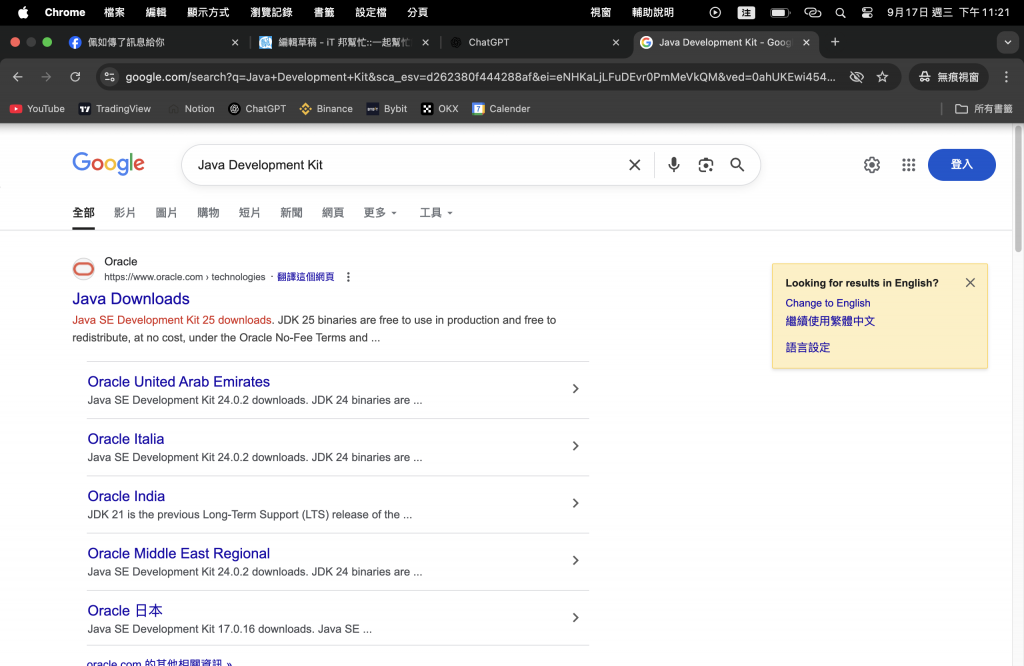Screen dimensions: 1024x666
Task: Select the 影片 results tab
Action: 124,213
